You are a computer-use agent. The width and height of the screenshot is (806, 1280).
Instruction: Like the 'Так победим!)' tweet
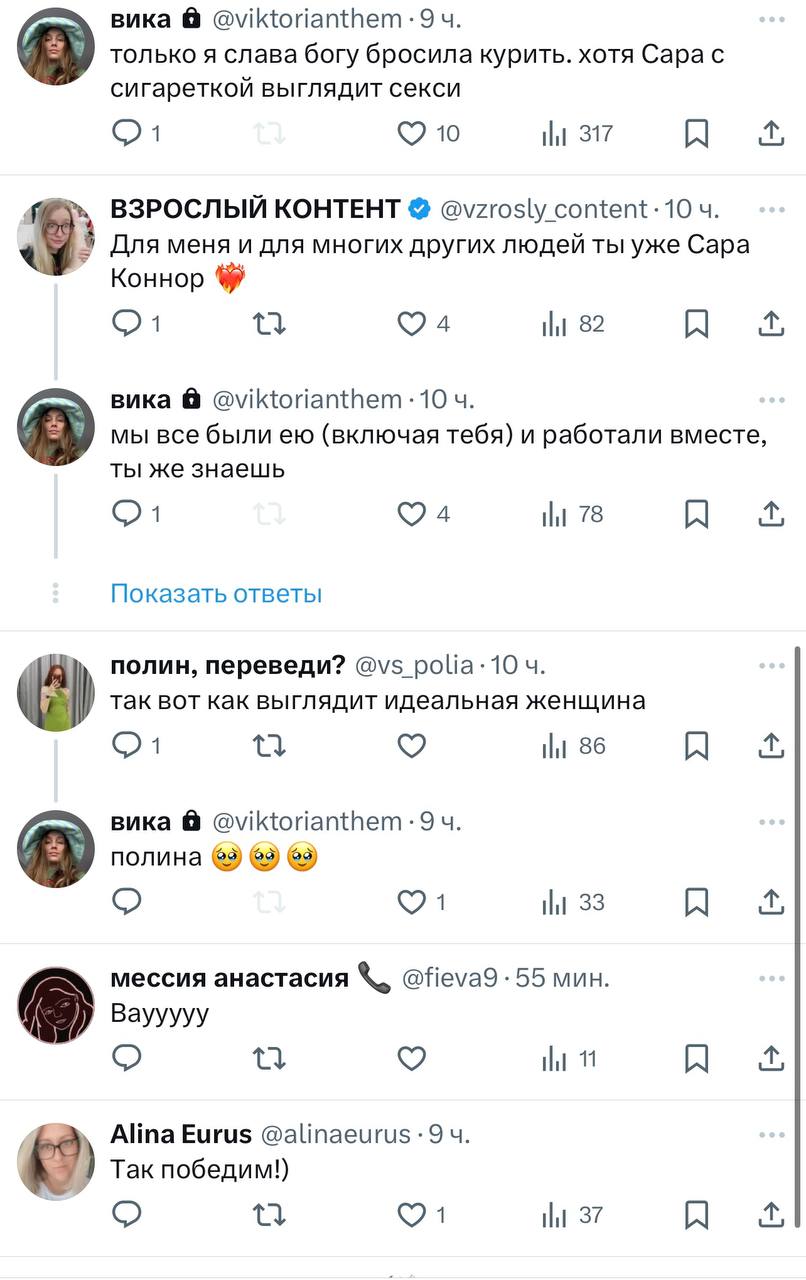pyautogui.click(x=412, y=1215)
